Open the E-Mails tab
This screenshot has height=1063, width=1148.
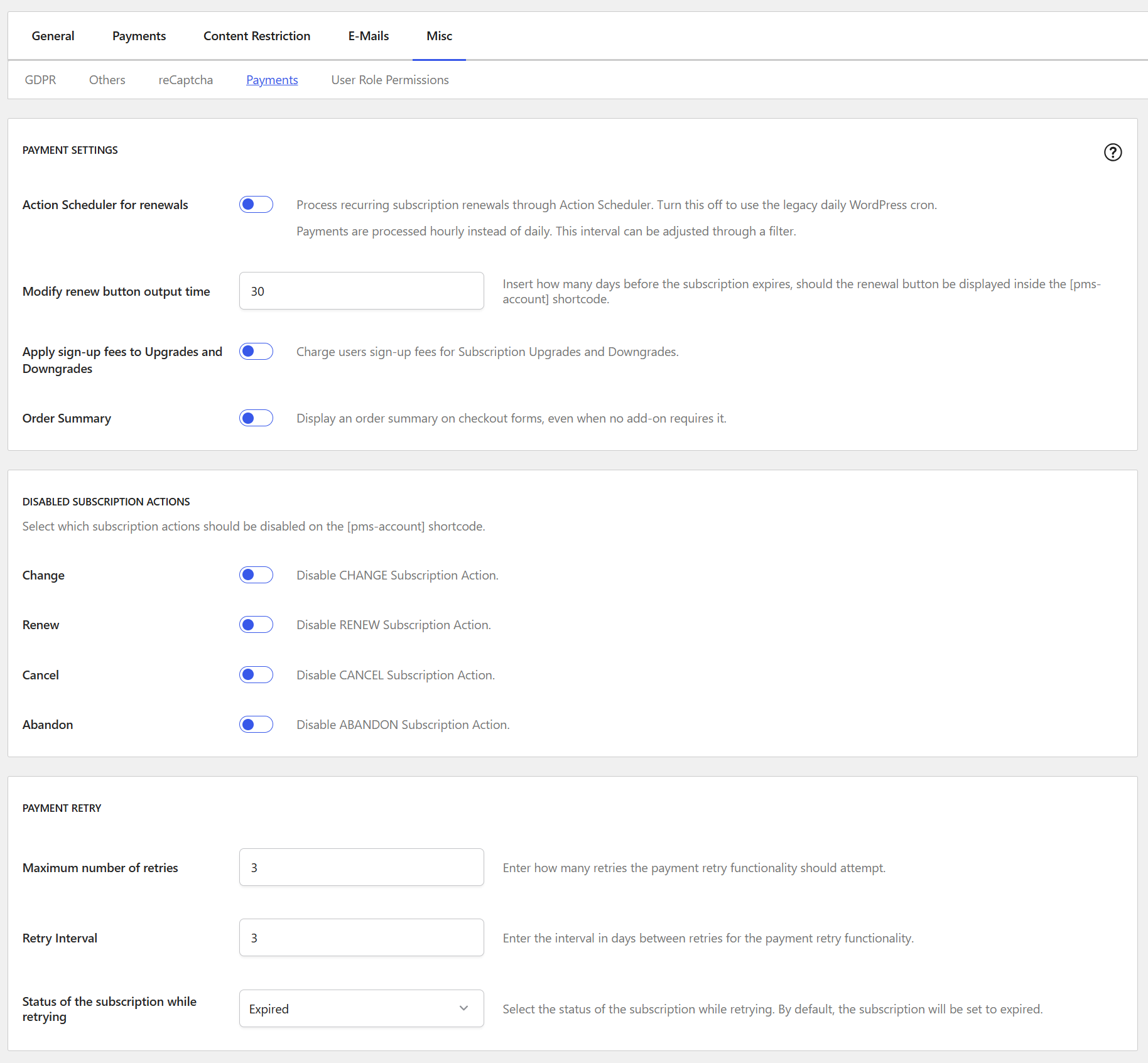click(369, 36)
